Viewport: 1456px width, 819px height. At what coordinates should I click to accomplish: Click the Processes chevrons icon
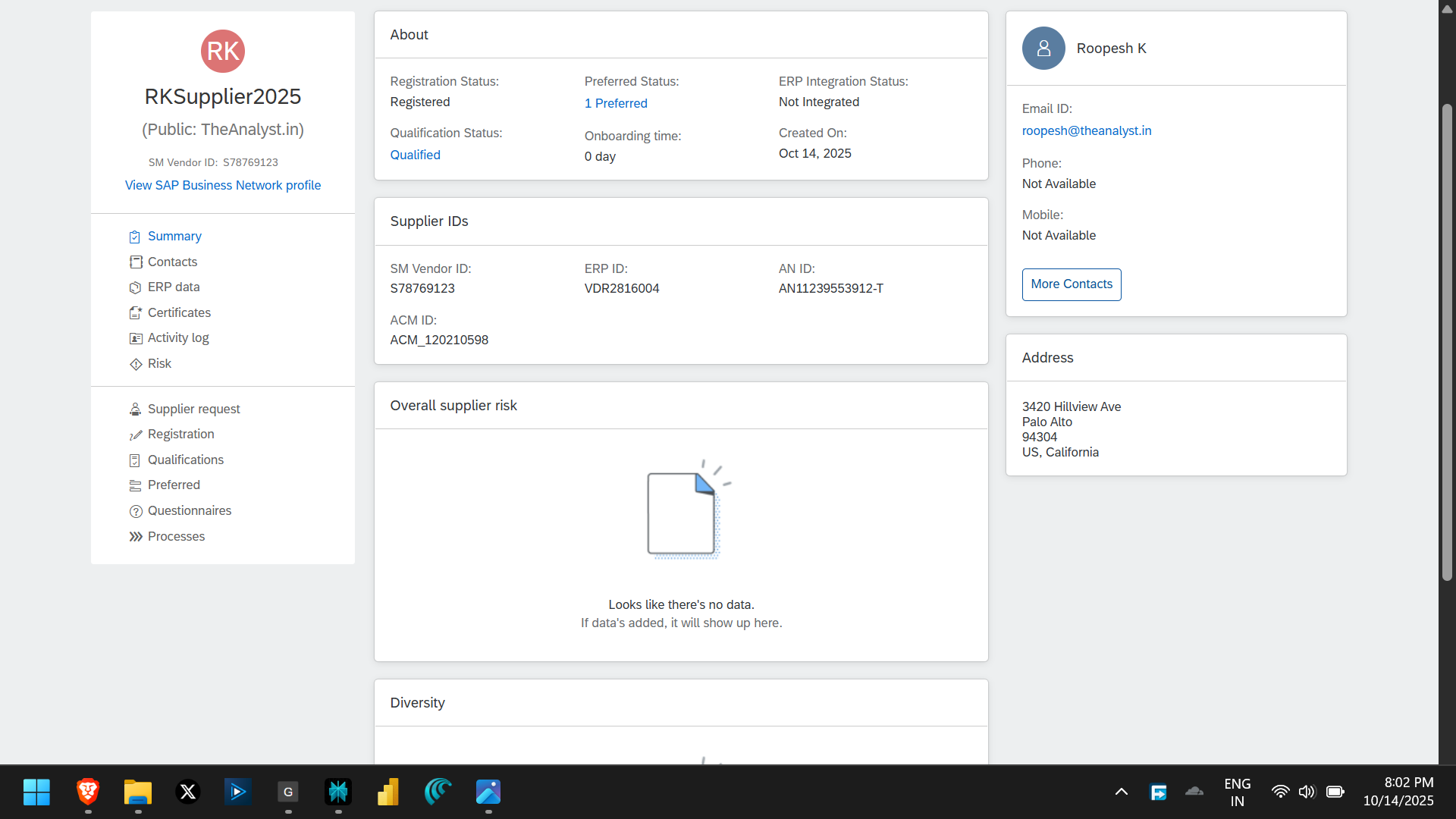136,537
